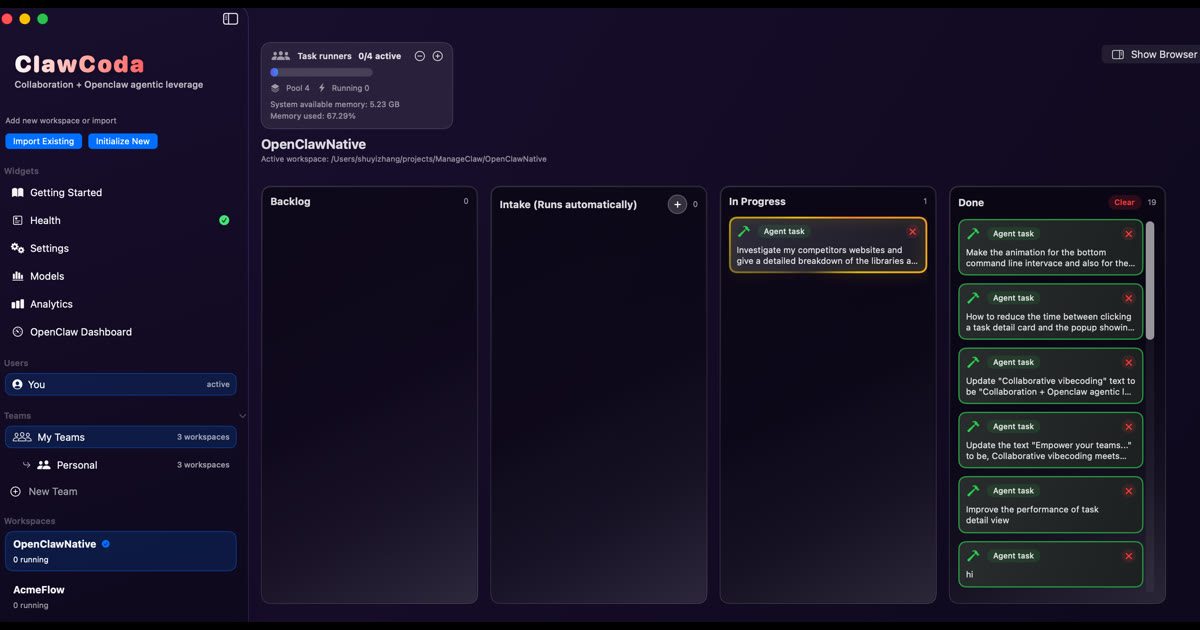
Task: Click the Import Existing button
Action: pyautogui.click(x=43, y=140)
